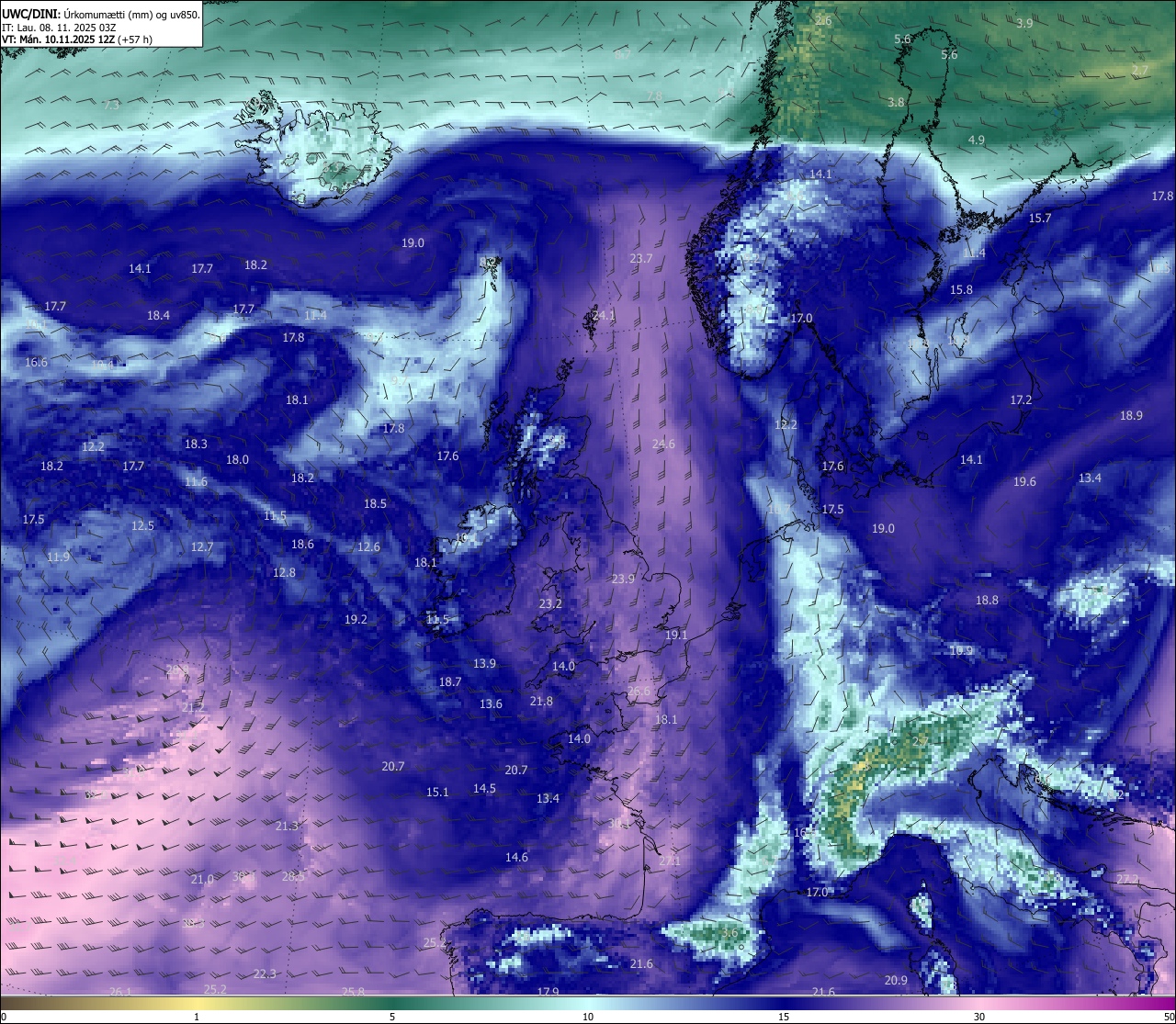Click the '50' tick on the color scale

point(1169,1017)
